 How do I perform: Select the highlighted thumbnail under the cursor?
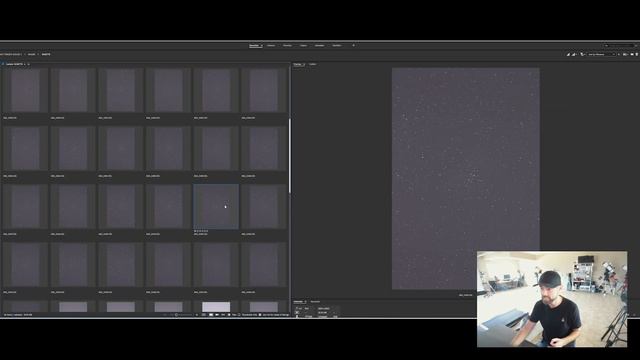(x=216, y=207)
